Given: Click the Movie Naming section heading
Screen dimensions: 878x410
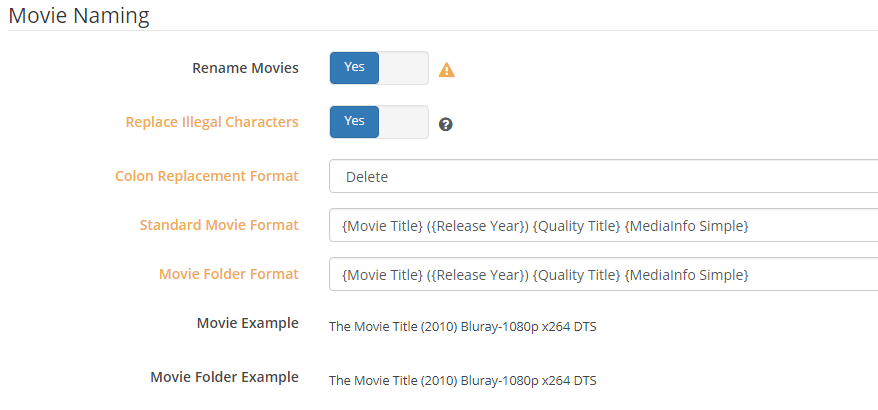Looking at the screenshot, I should click(79, 15).
